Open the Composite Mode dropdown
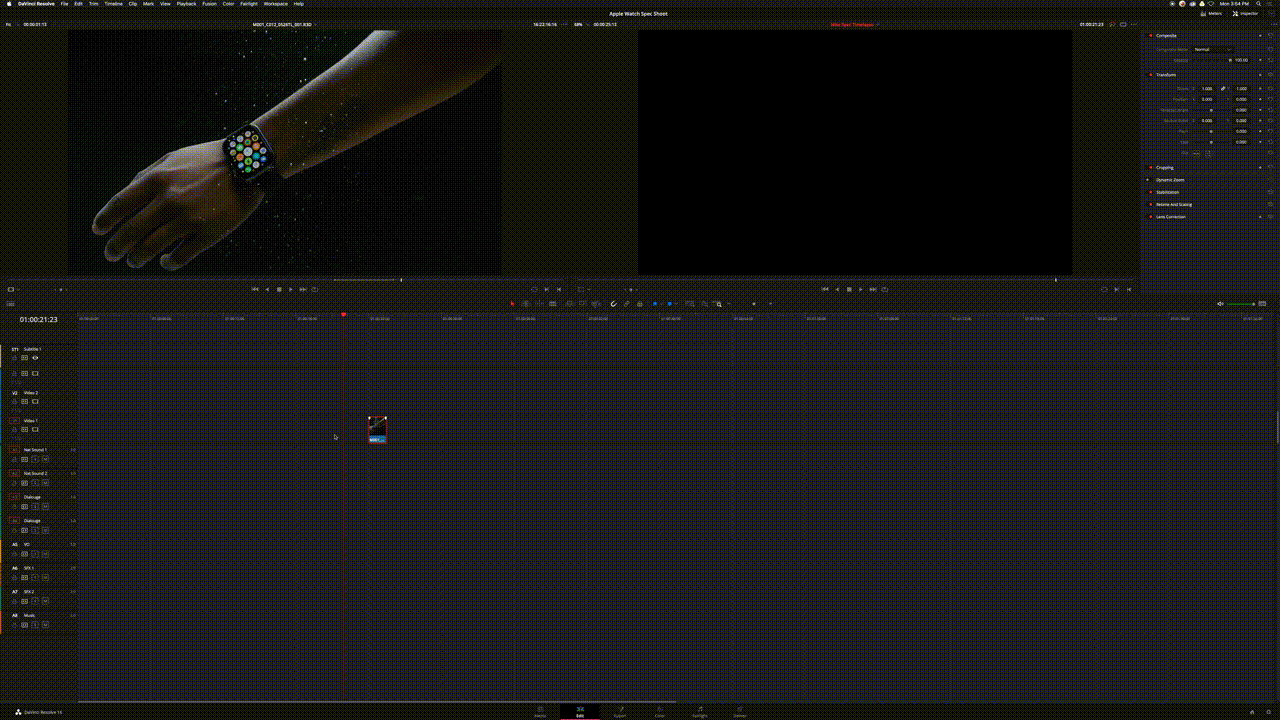 point(1213,49)
